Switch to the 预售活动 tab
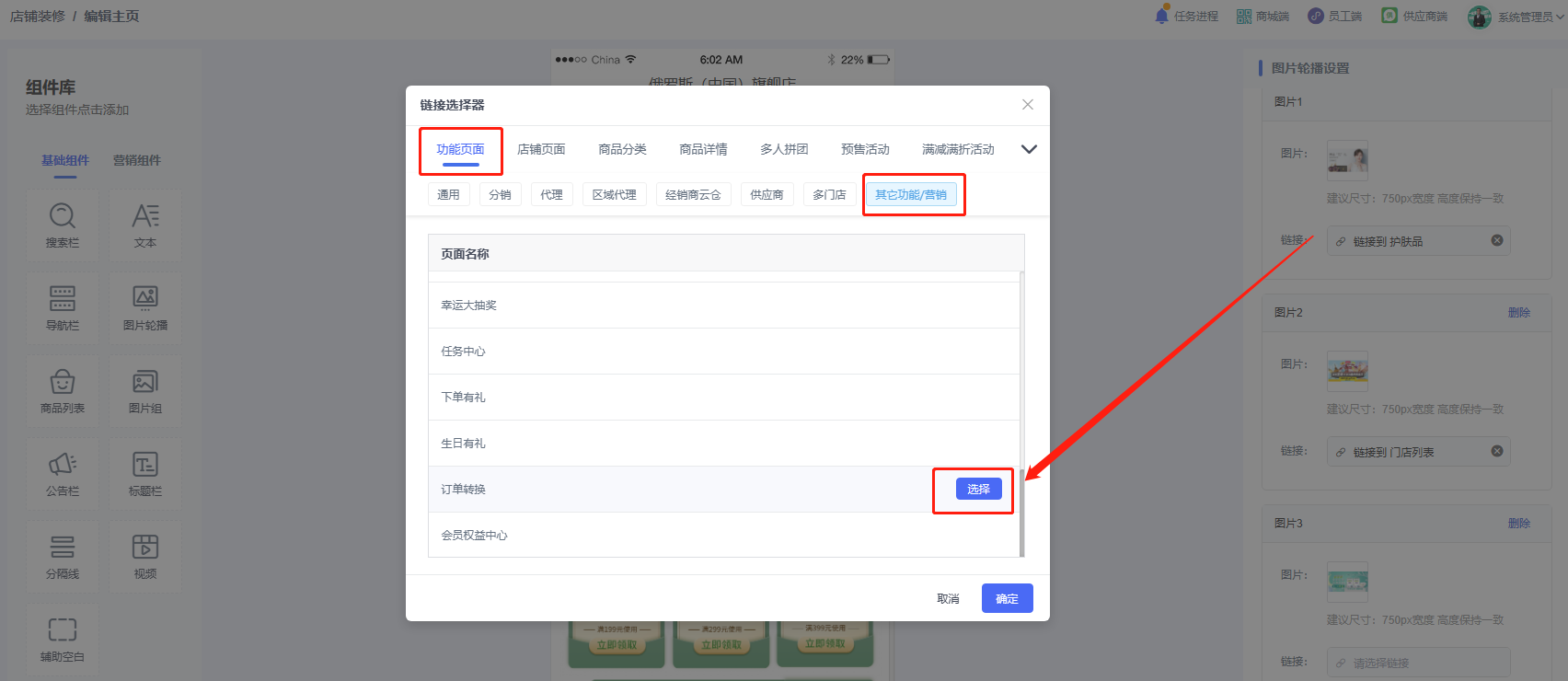The height and width of the screenshot is (681, 1568). (865, 149)
